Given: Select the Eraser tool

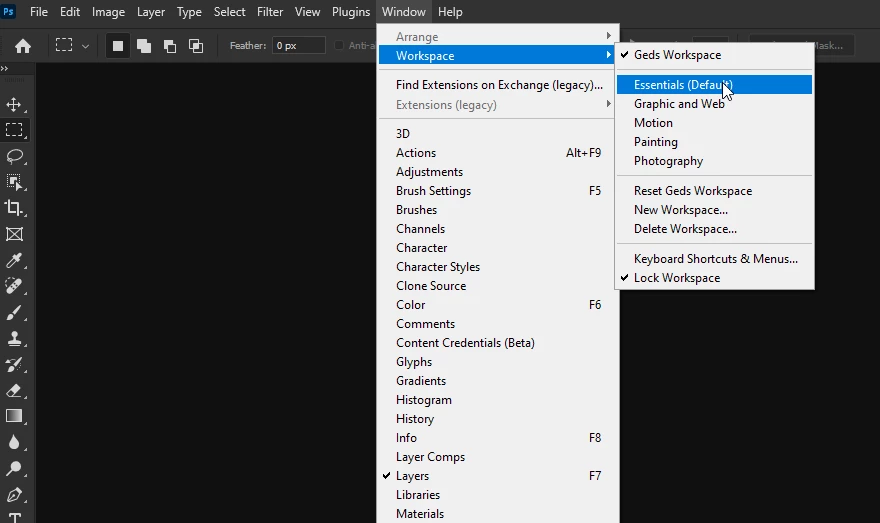Looking at the screenshot, I should point(14,391).
